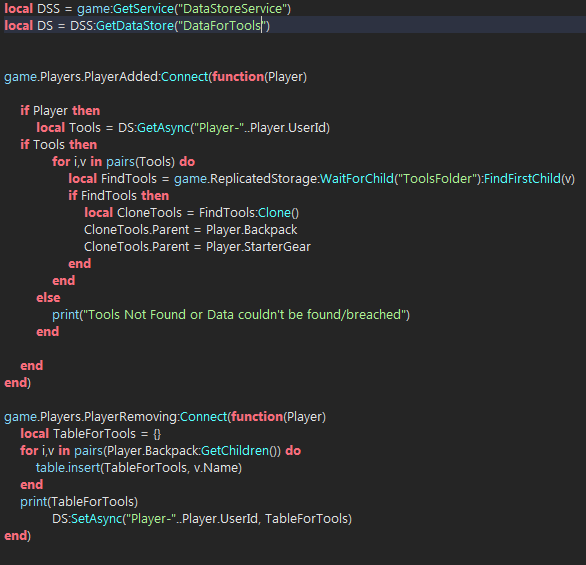Click the GetDataStore method call
586x565 pixels.
click(x=135, y=26)
